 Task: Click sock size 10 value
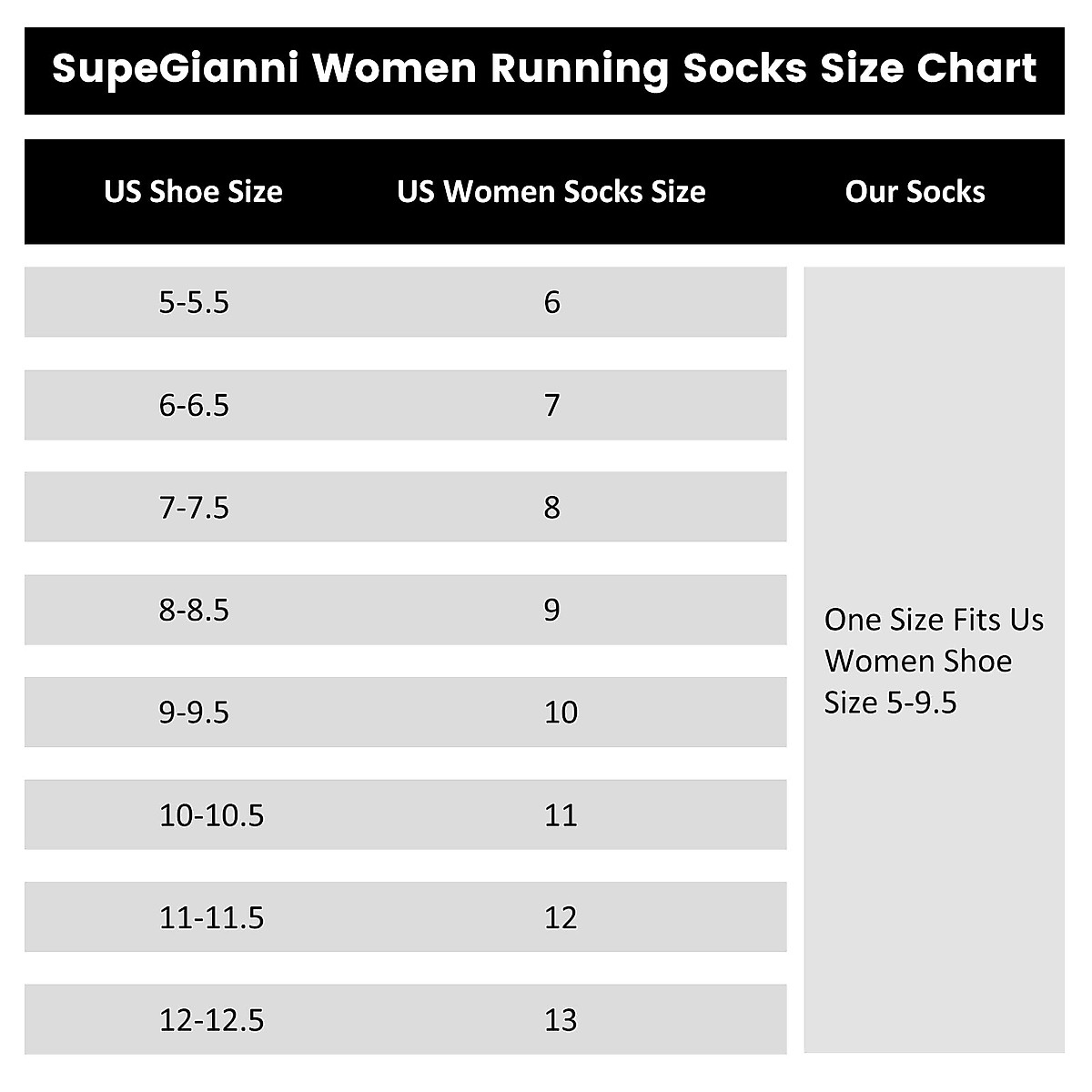561,712
